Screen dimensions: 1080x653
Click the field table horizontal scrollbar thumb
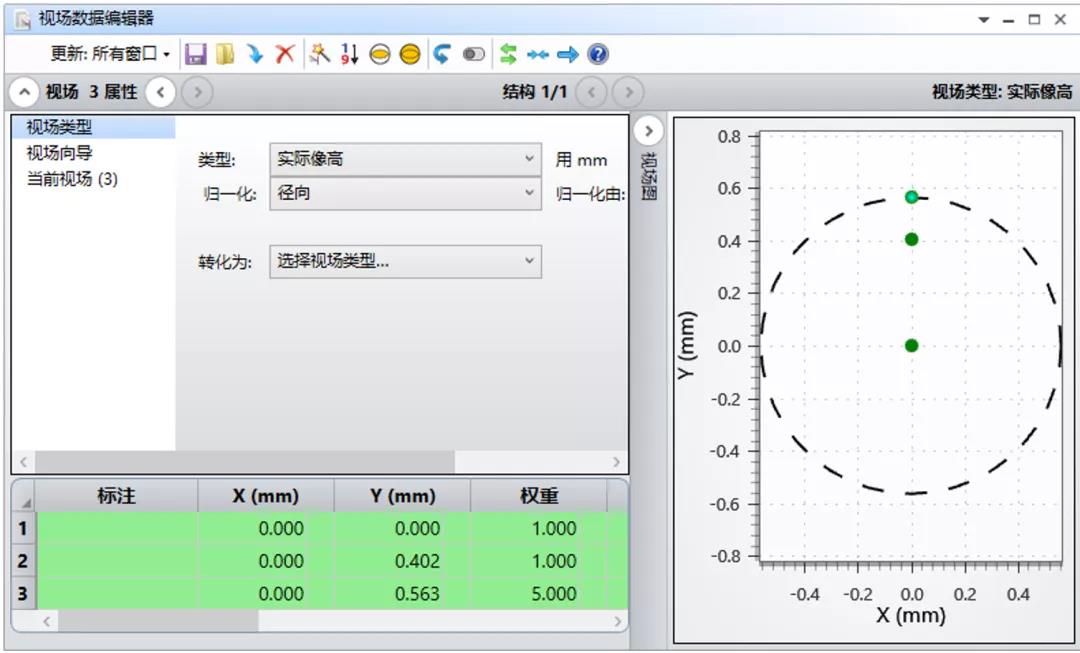158,621
